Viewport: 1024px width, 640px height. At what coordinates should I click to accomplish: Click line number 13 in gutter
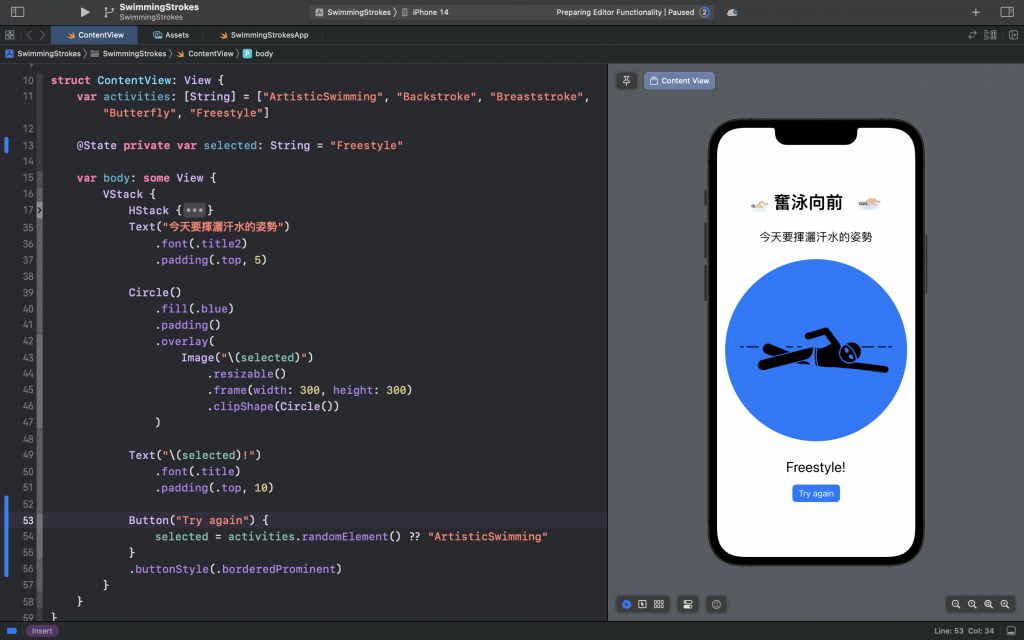[28, 145]
